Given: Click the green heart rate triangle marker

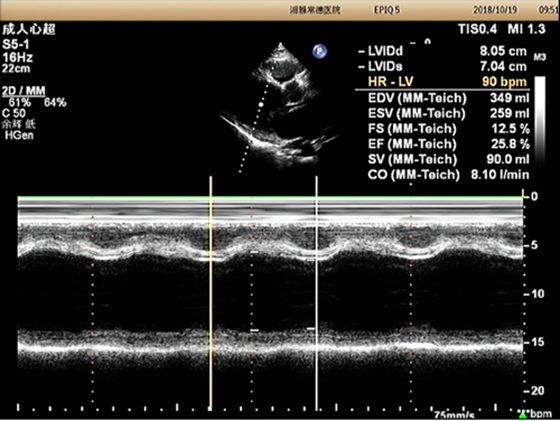Looking at the screenshot, I should pyautogui.click(x=523, y=415).
